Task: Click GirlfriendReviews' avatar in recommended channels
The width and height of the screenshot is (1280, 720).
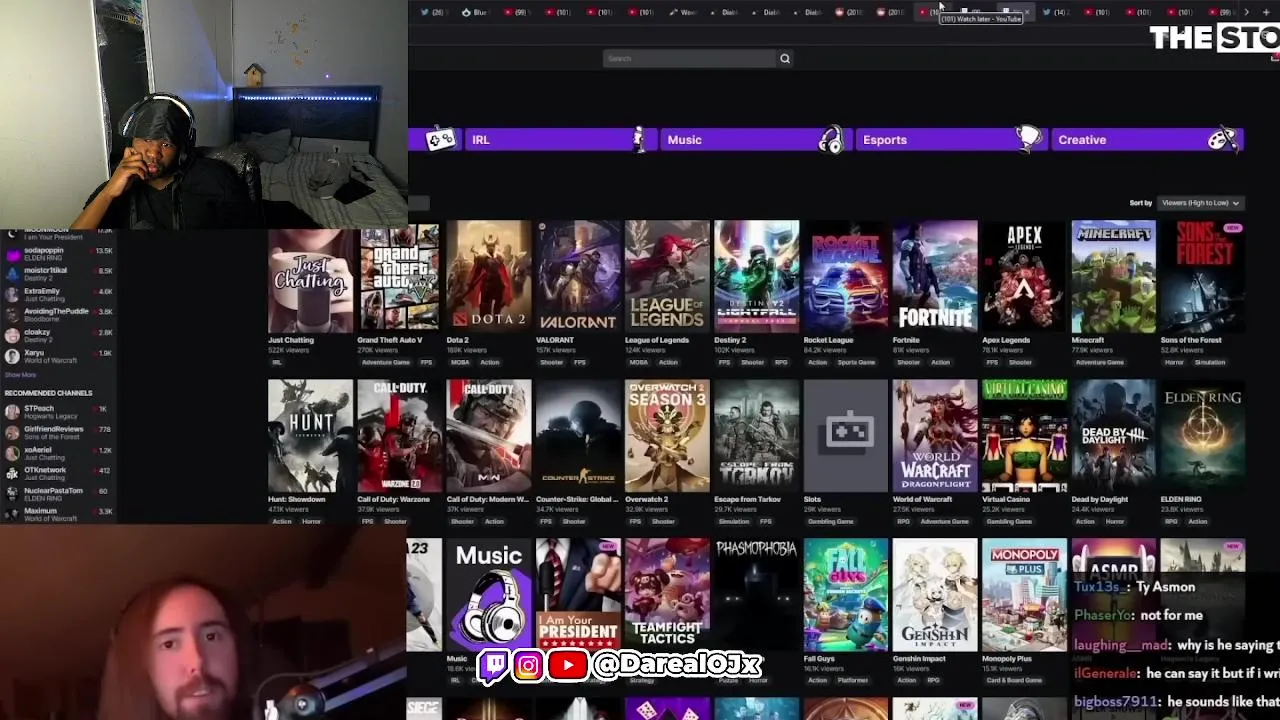Action: tap(12, 432)
